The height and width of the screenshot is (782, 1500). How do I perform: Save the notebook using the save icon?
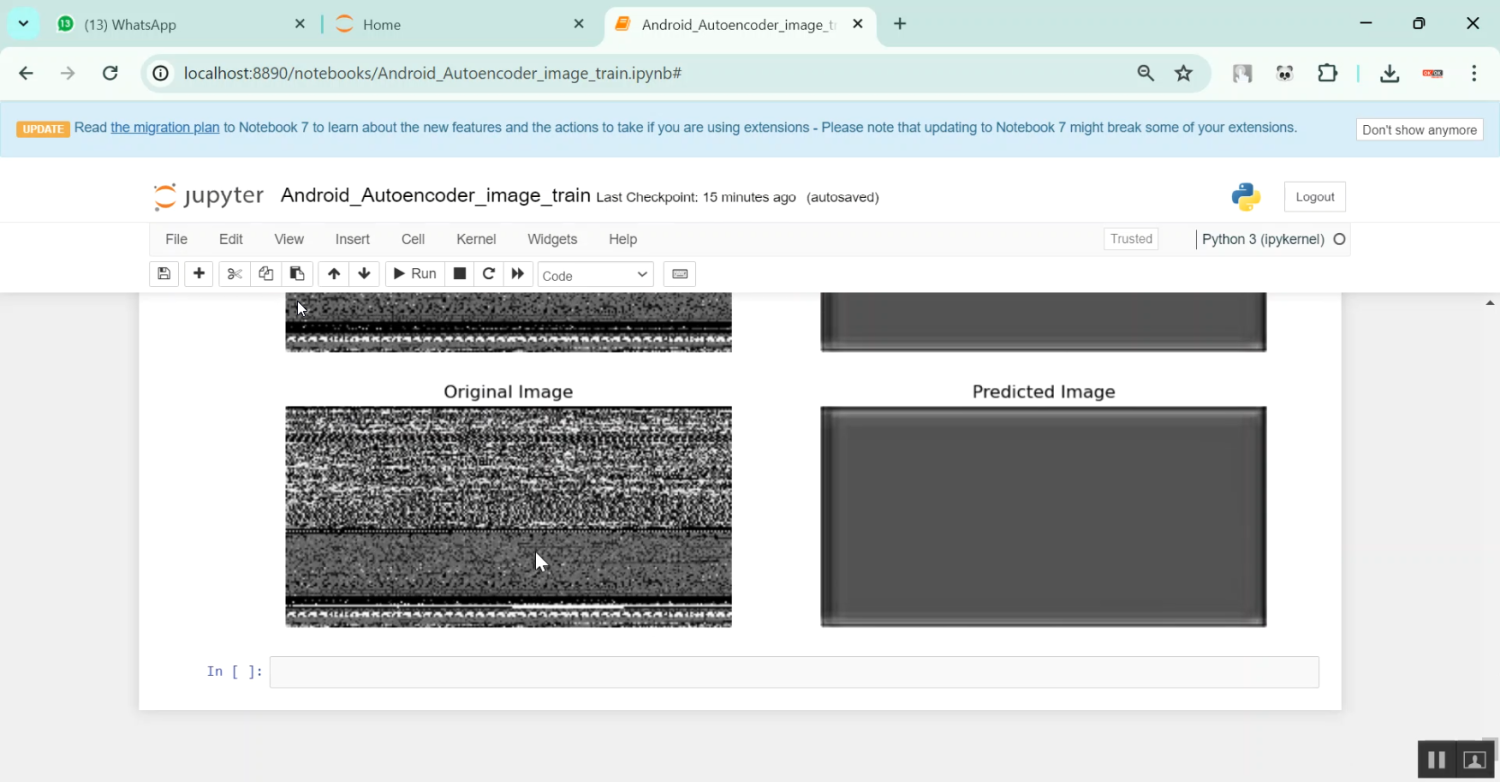[x=164, y=273]
